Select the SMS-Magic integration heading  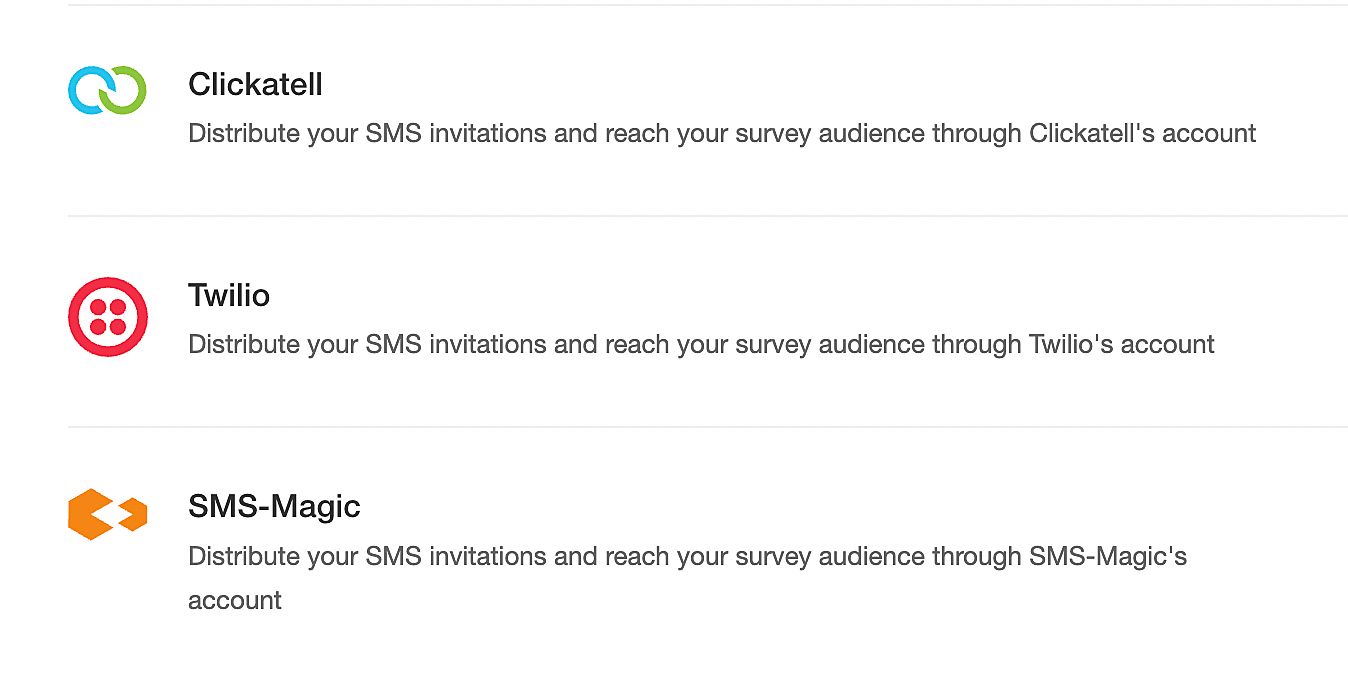274,507
